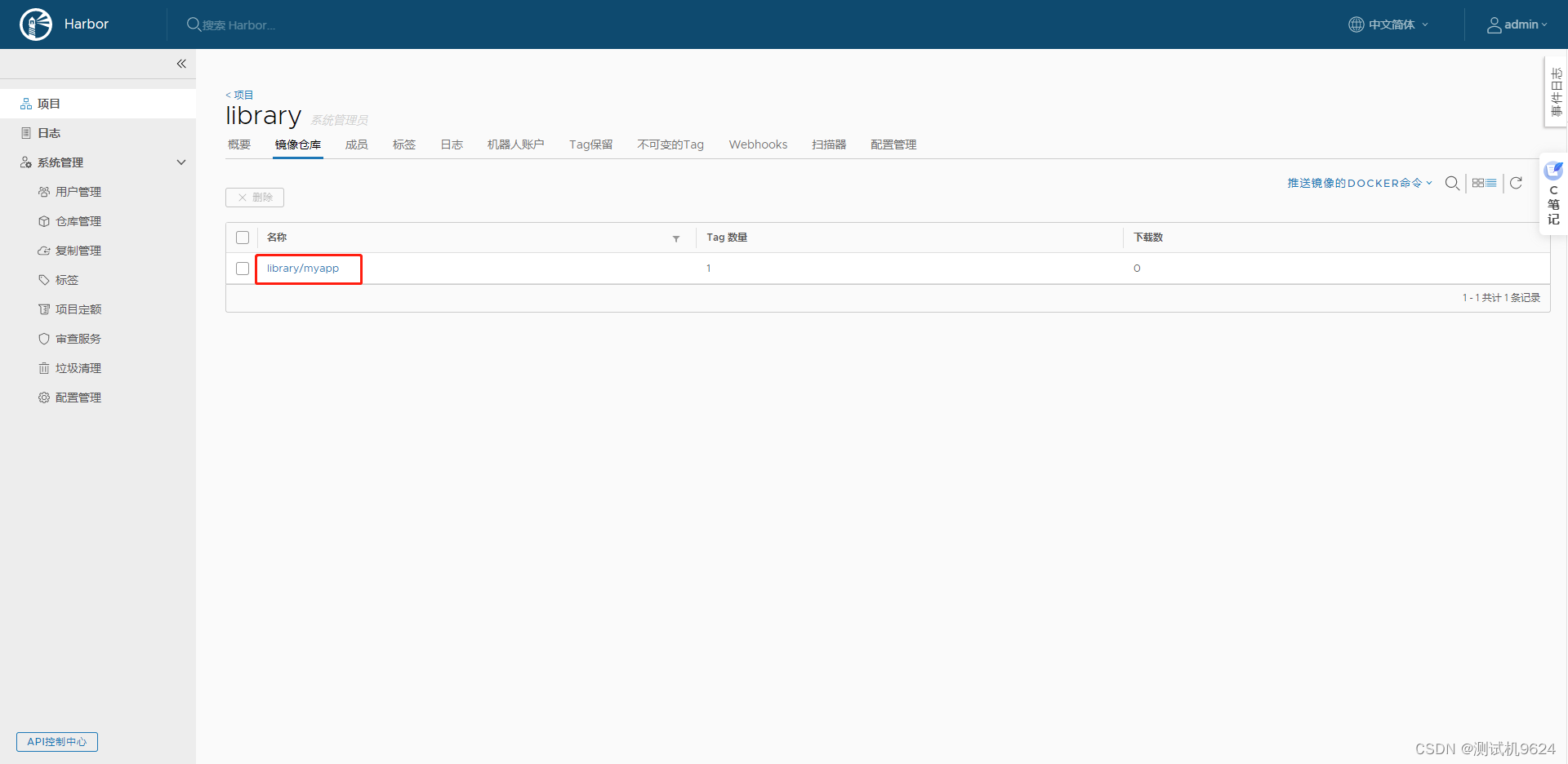
Task: Click the 复制管理 replication cloud icon
Action: click(44, 251)
